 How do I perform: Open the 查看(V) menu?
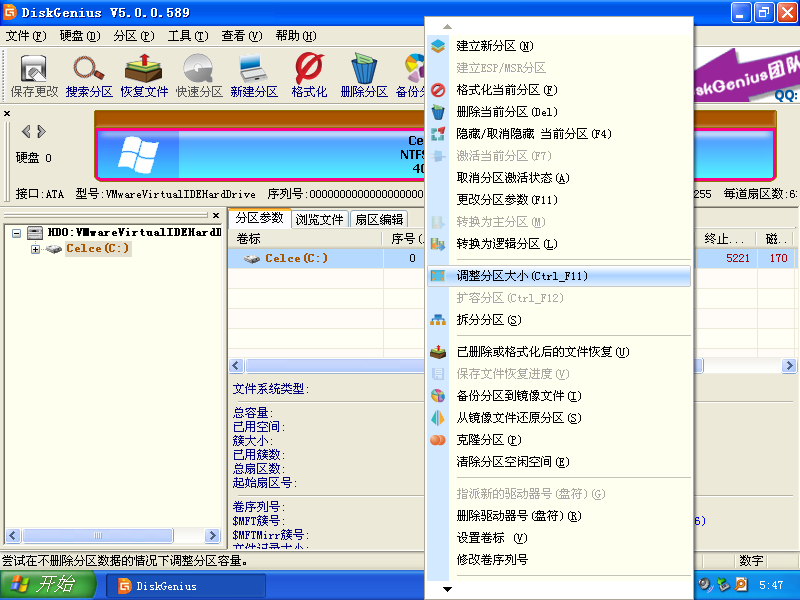click(x=241, y=36)
